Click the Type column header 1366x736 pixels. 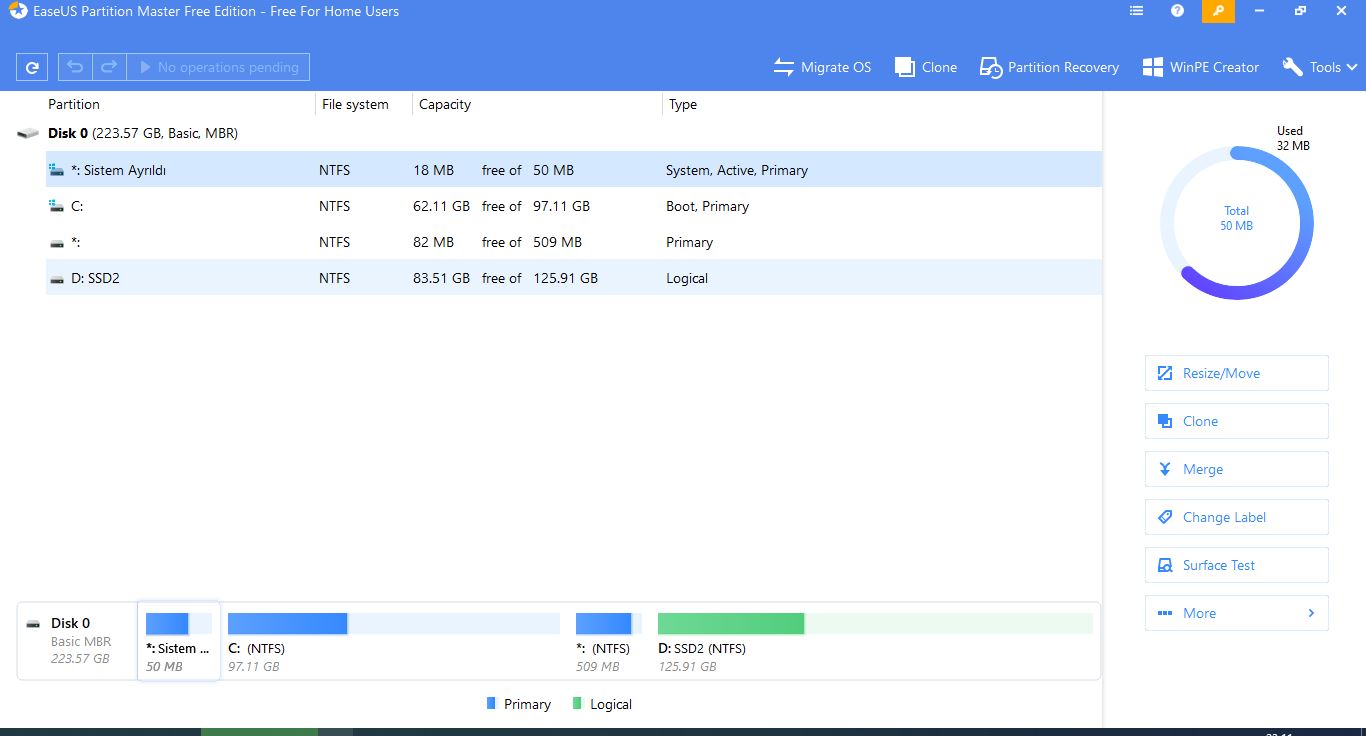click(683, 104)
